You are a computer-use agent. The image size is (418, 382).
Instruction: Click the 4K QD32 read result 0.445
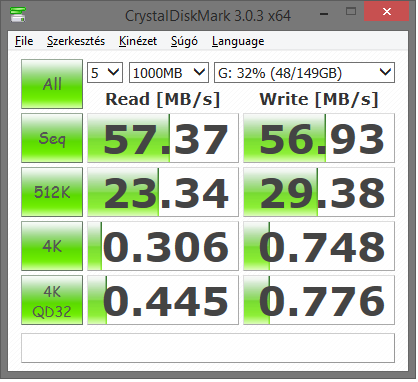pos(163,300)
